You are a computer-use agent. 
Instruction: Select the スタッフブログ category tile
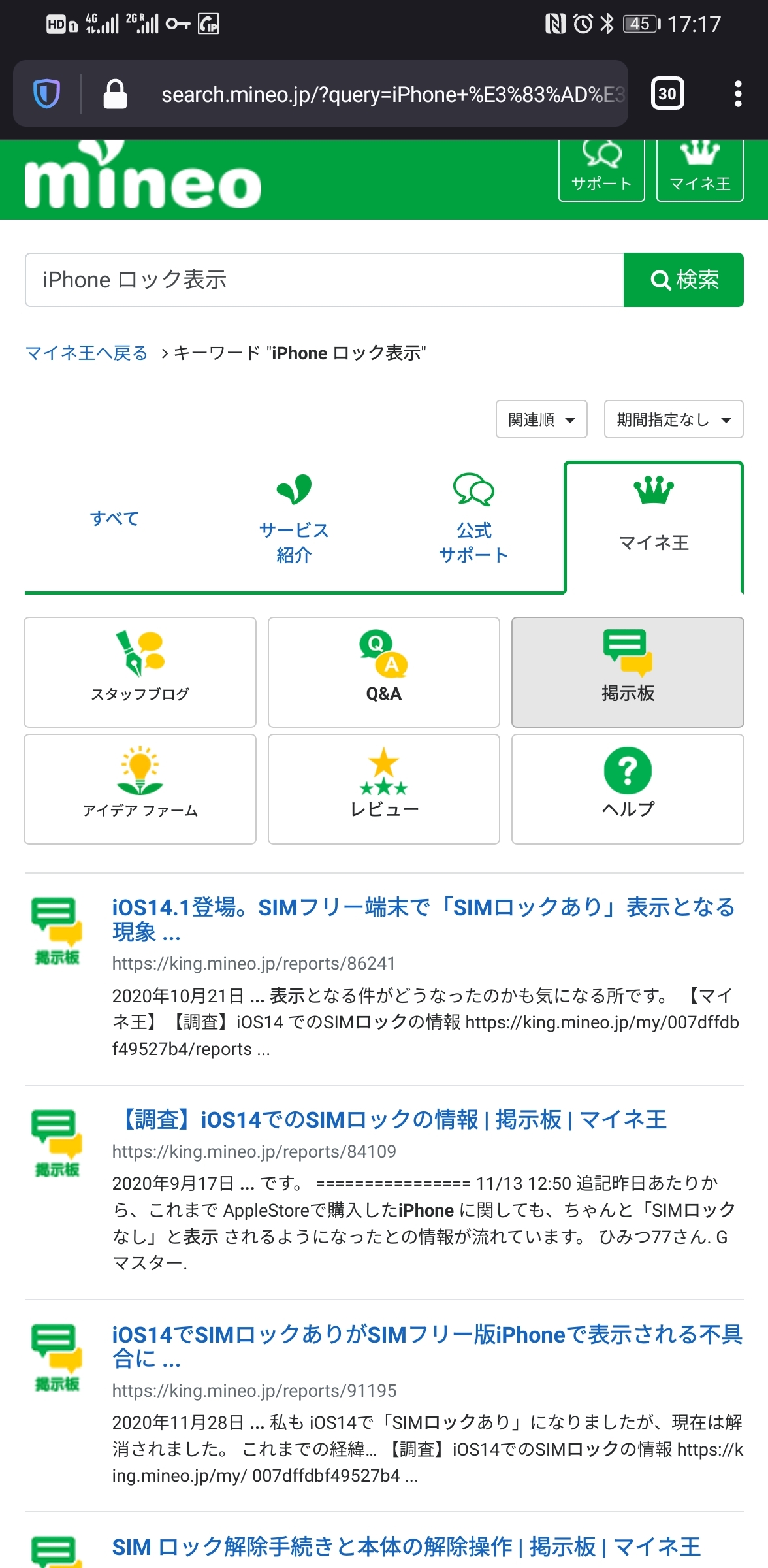pos(140,672)
